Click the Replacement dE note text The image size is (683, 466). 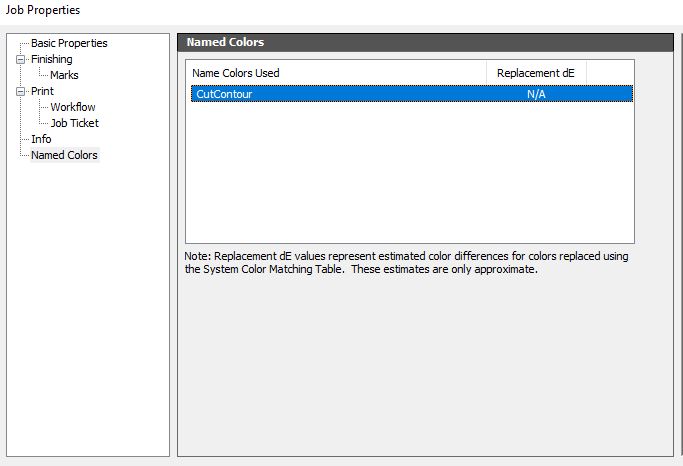(x=406, y=263)
